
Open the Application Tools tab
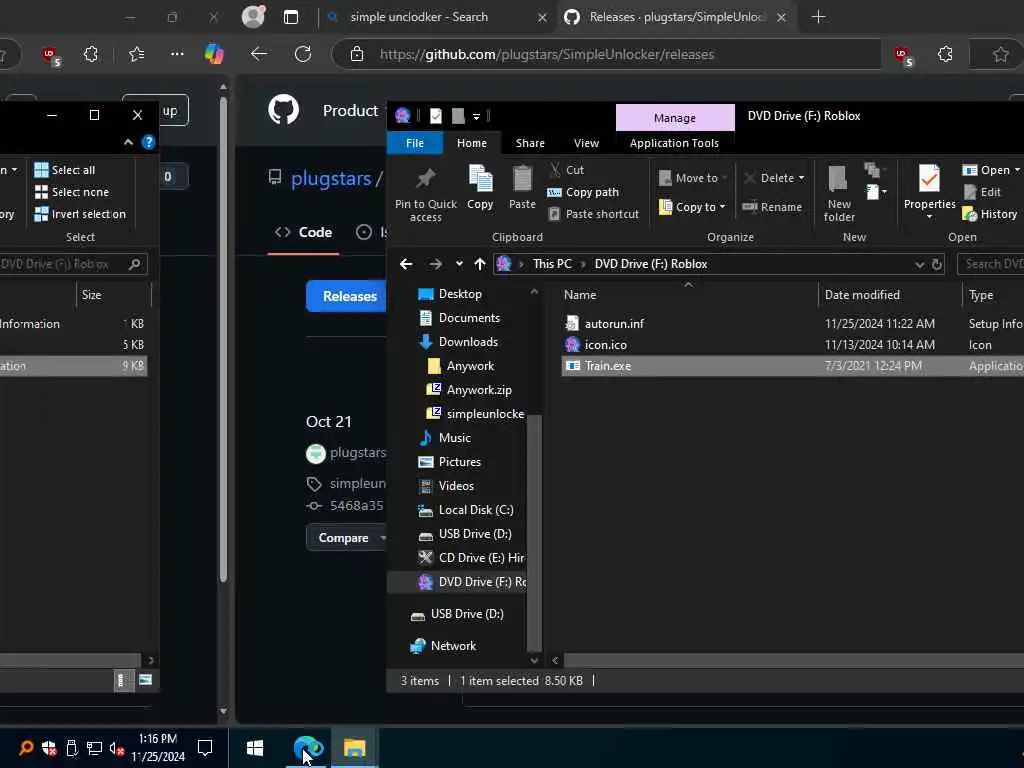click(x=674, y=143)
